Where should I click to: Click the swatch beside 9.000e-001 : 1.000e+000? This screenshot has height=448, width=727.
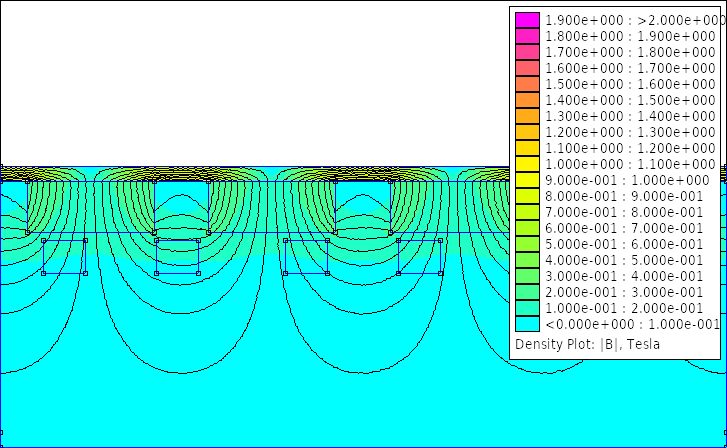click(527, 180)
